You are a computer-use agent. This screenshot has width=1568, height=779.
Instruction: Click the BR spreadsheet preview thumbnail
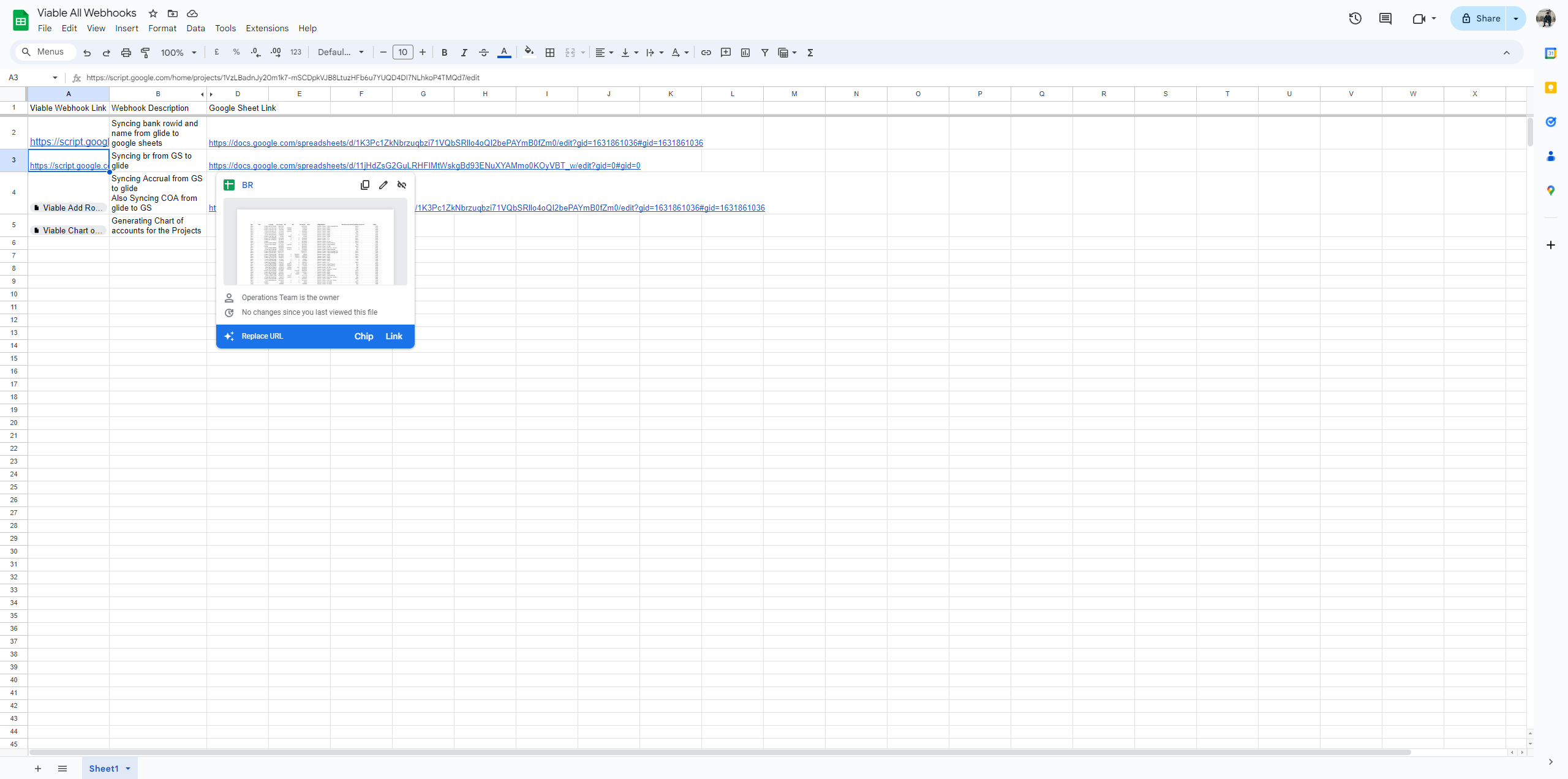click(x=315, y=242)
